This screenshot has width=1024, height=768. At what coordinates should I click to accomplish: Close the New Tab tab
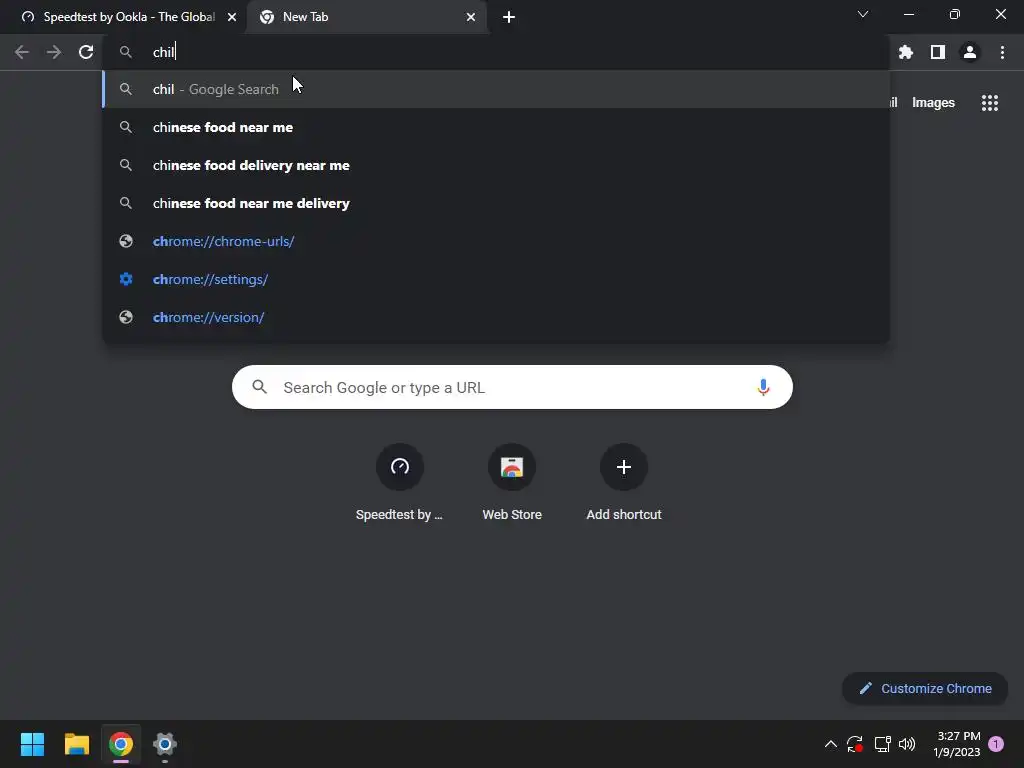(x=471, y=17)
